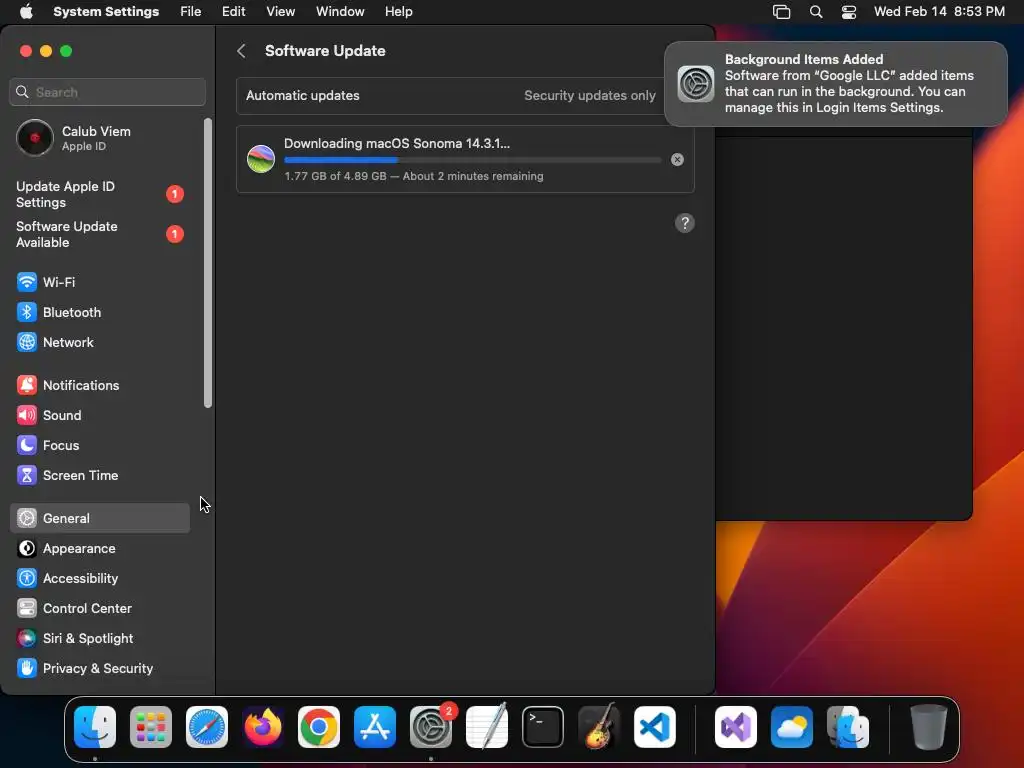Open Finder from the Dock
This screenshot has width=1024, height=768.
click(95, 727)
